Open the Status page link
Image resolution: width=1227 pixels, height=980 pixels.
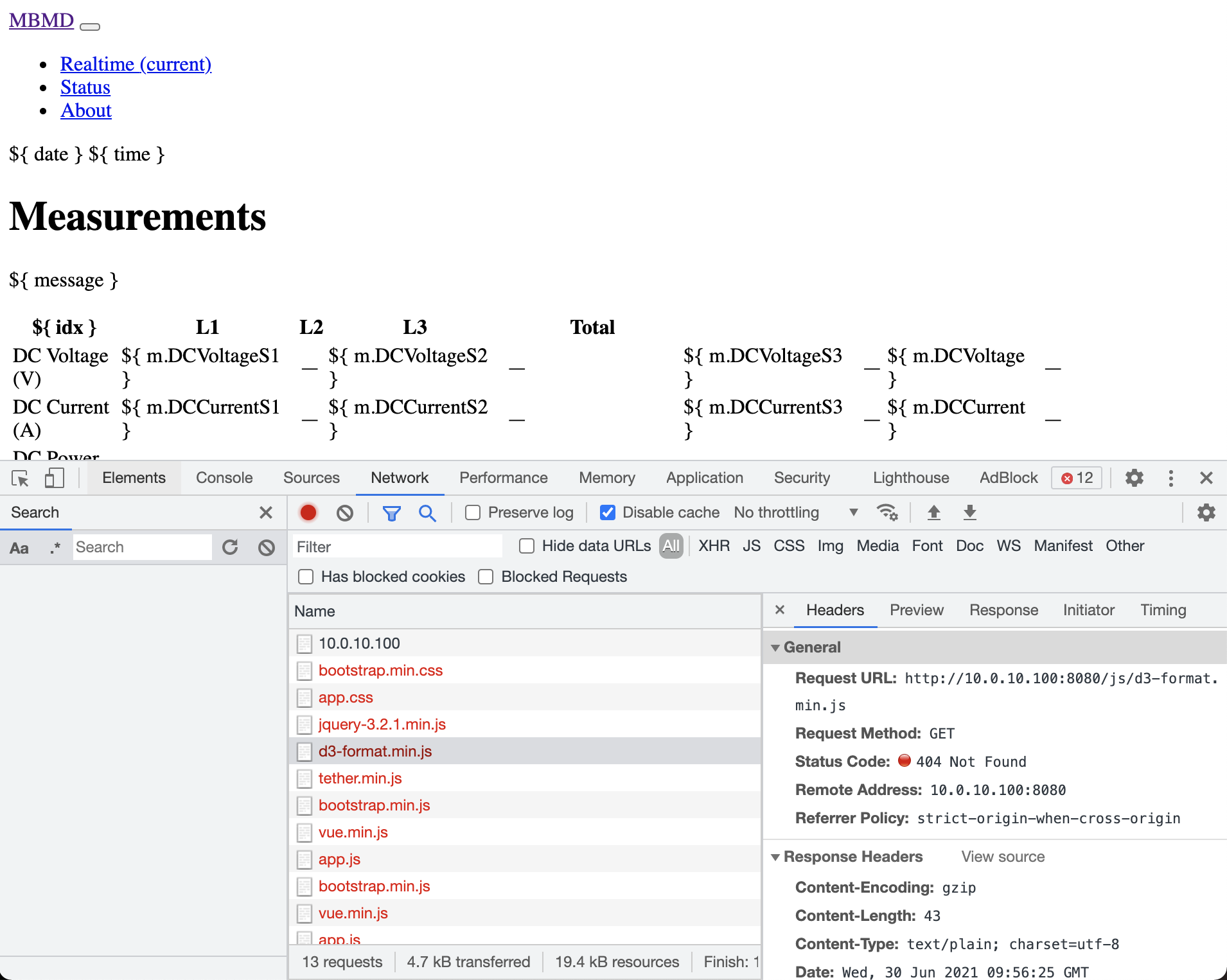pyautogui.click(x=85, y=87)
